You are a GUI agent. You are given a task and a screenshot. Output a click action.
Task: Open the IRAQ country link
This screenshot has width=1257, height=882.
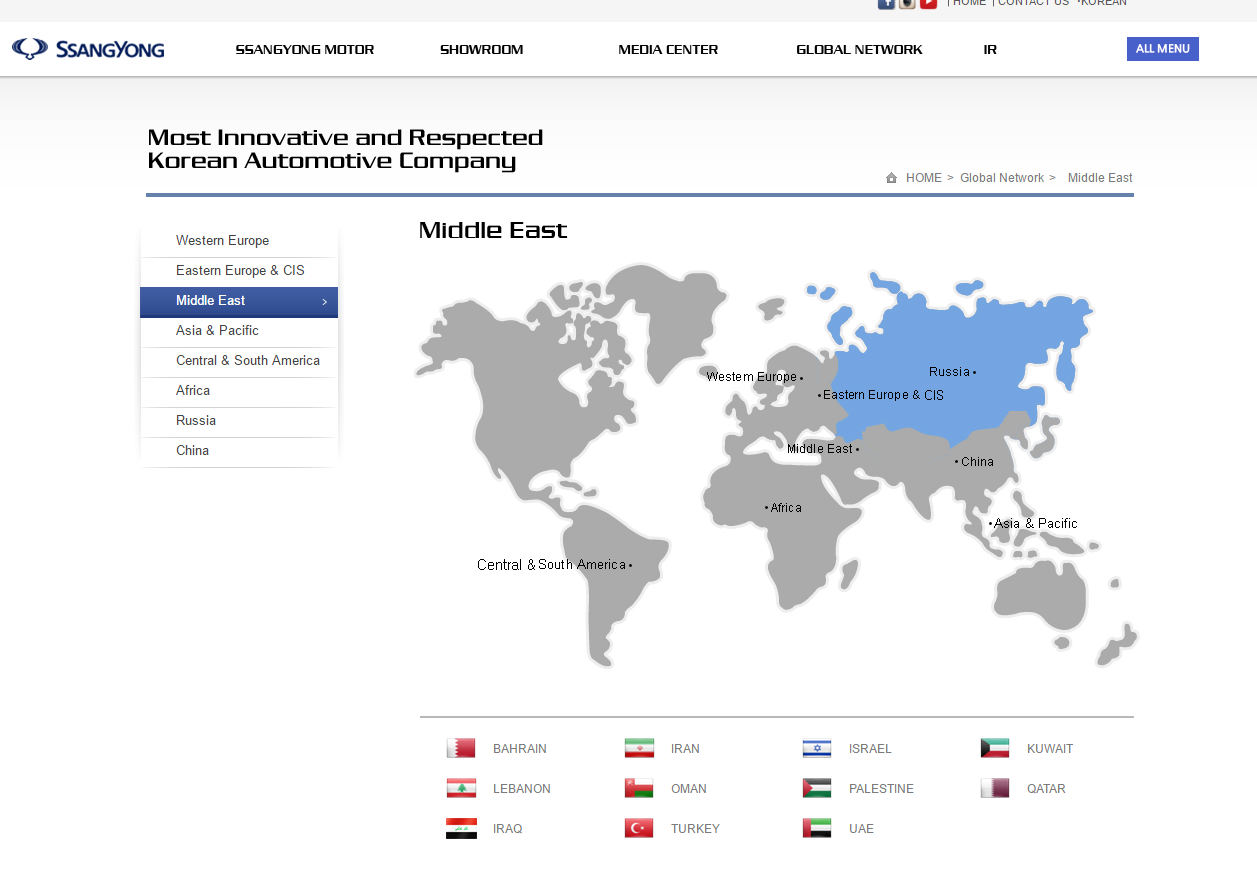(508, 829)
